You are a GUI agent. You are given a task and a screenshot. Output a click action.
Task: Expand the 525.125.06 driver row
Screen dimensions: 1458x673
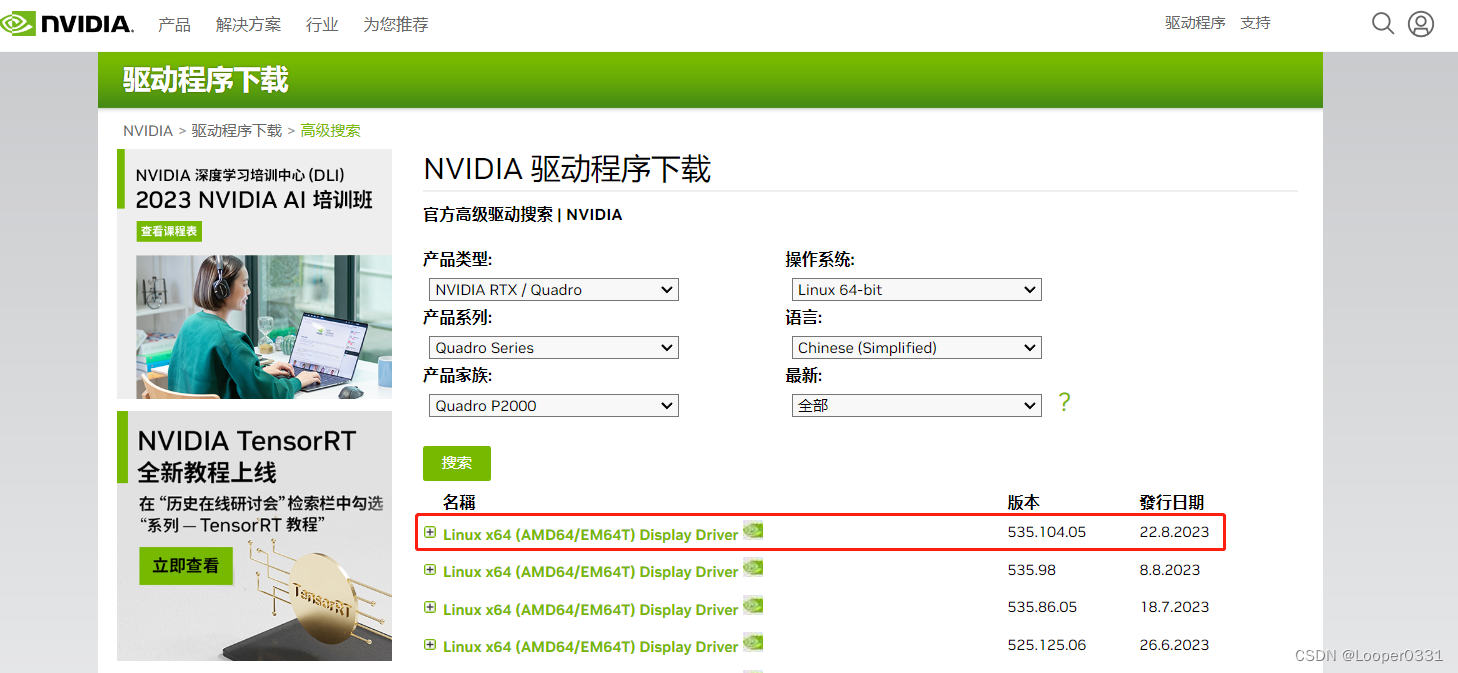point(430,645)
